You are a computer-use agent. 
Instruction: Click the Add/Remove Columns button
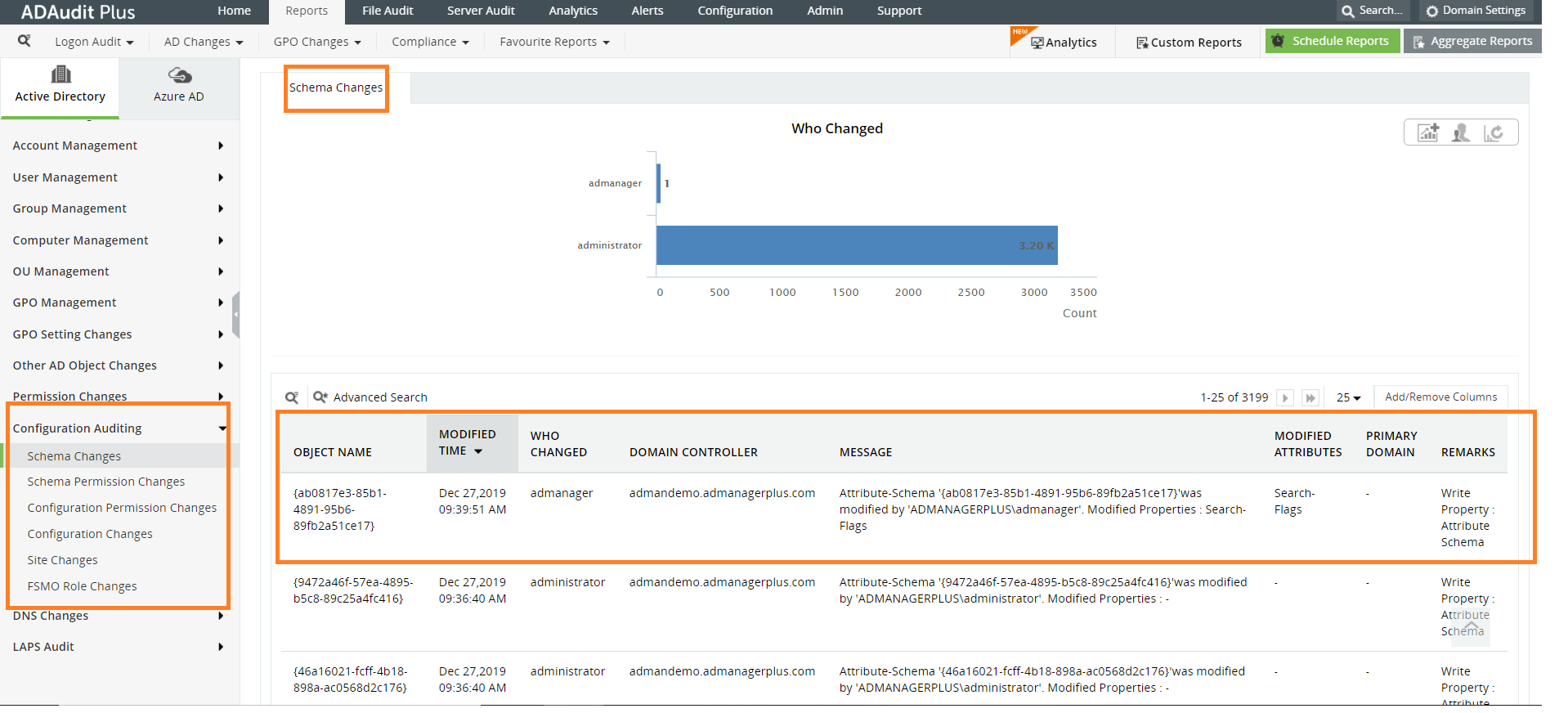click(x=1441, y=397)
